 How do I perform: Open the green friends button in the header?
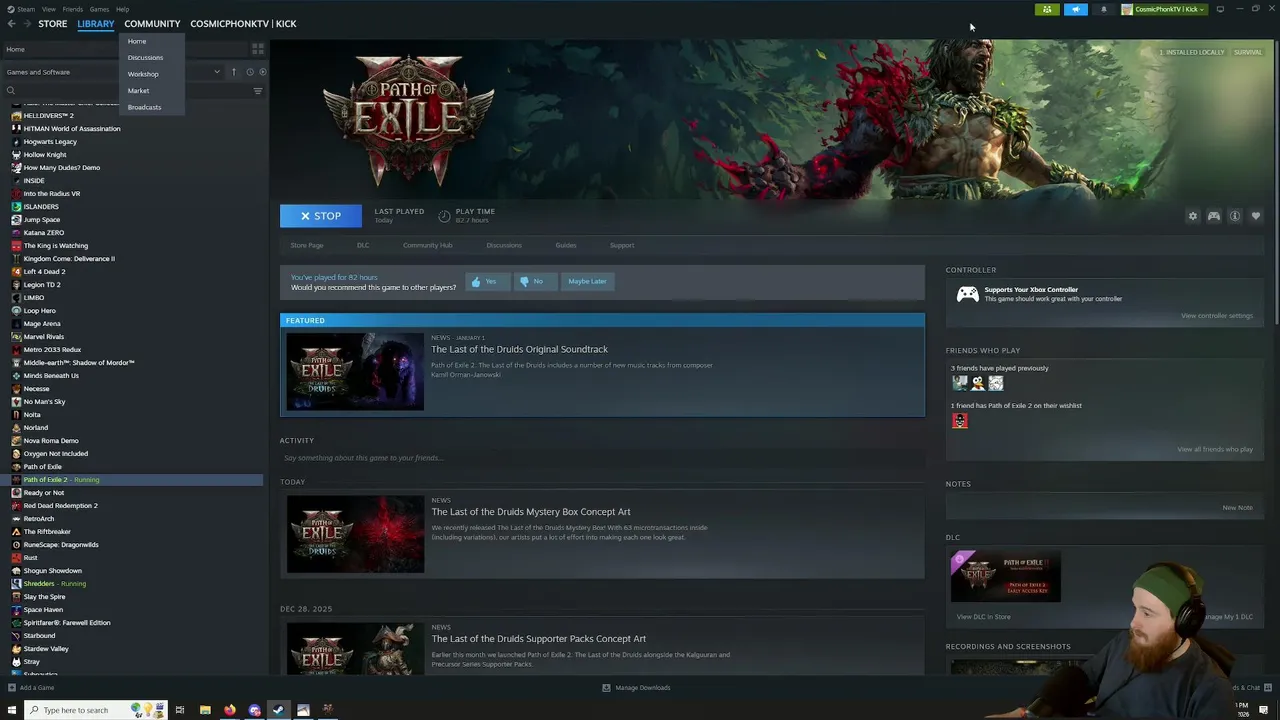(1047, 9)
